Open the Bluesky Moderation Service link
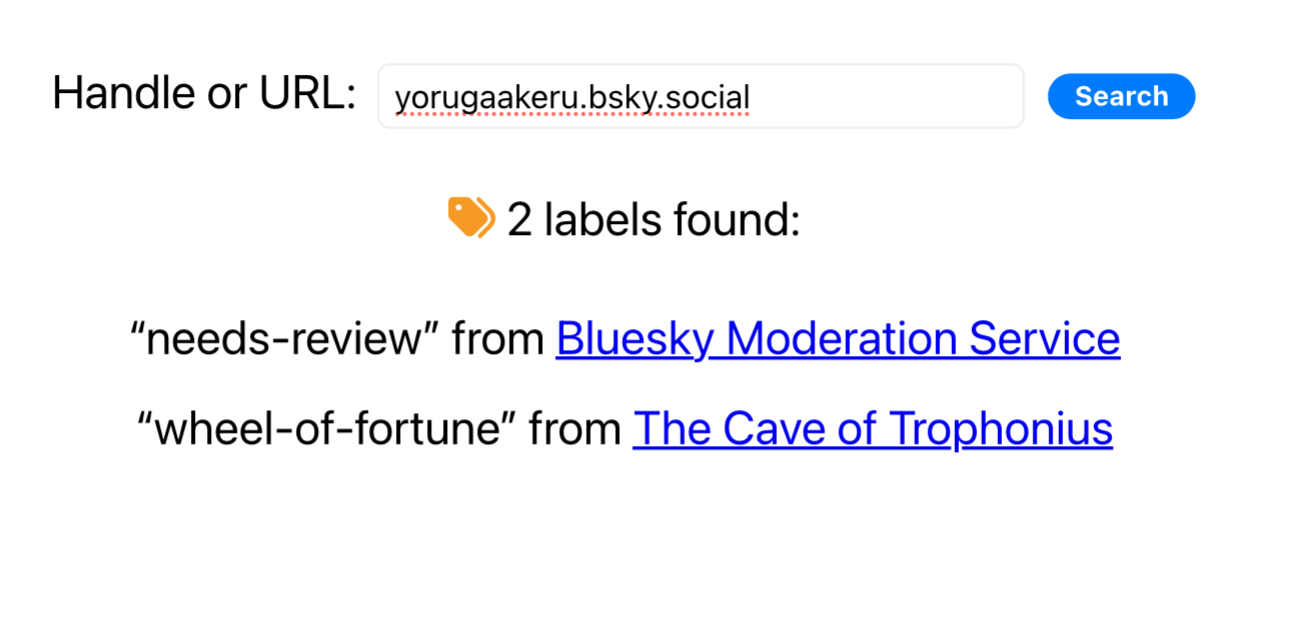Image resolution: width=1290 pixels, height=643 pixels. [837, 339]
